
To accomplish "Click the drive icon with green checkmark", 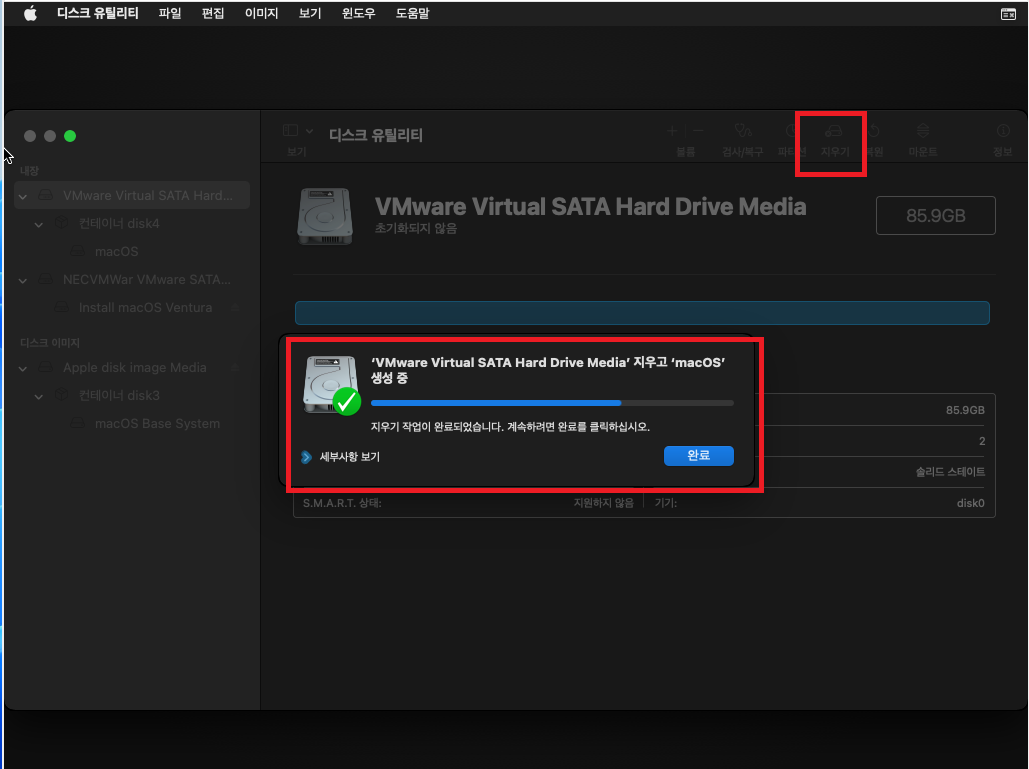I will (x=332, y=385).
